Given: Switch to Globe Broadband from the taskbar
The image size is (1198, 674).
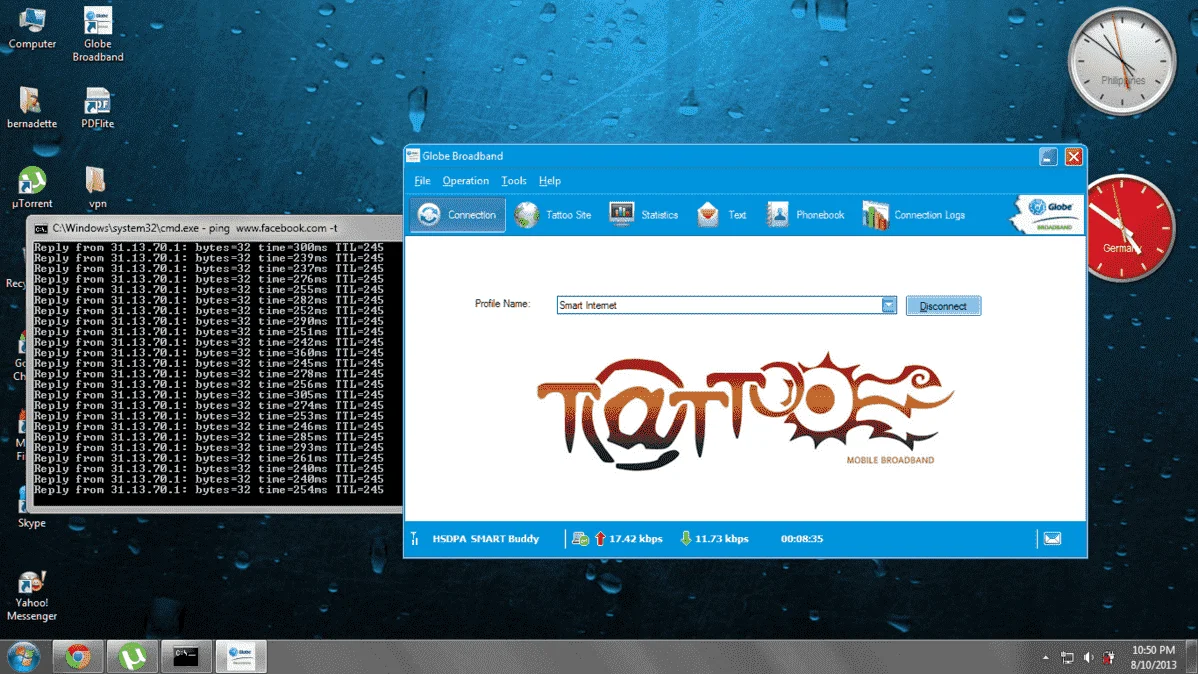Looking at the screenshot, I should click(x=241, y=656).
